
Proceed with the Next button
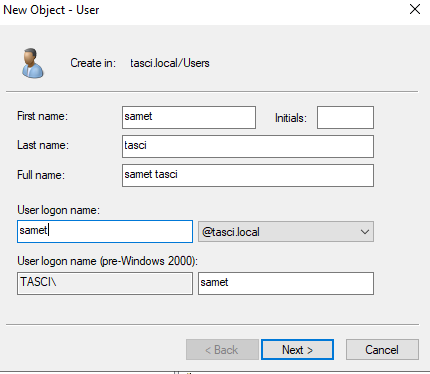[297, 350]
